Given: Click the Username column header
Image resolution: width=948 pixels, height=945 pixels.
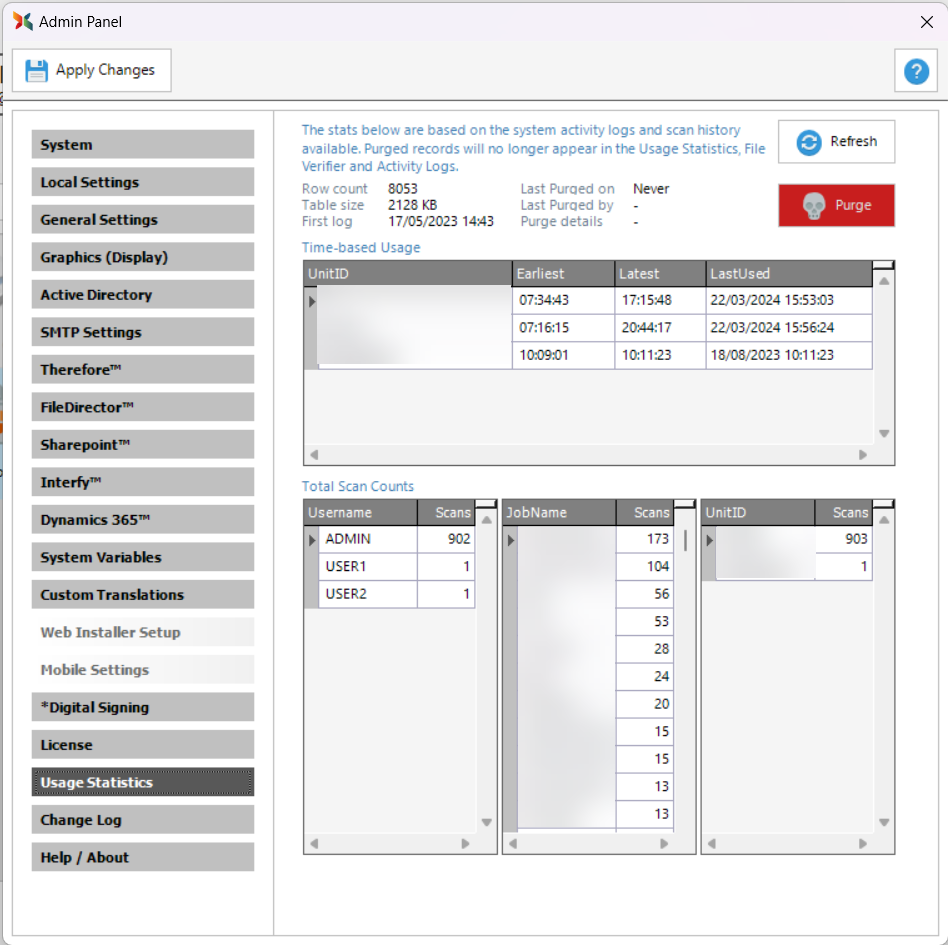Looking at the screenshot, I should coord(360,512).
